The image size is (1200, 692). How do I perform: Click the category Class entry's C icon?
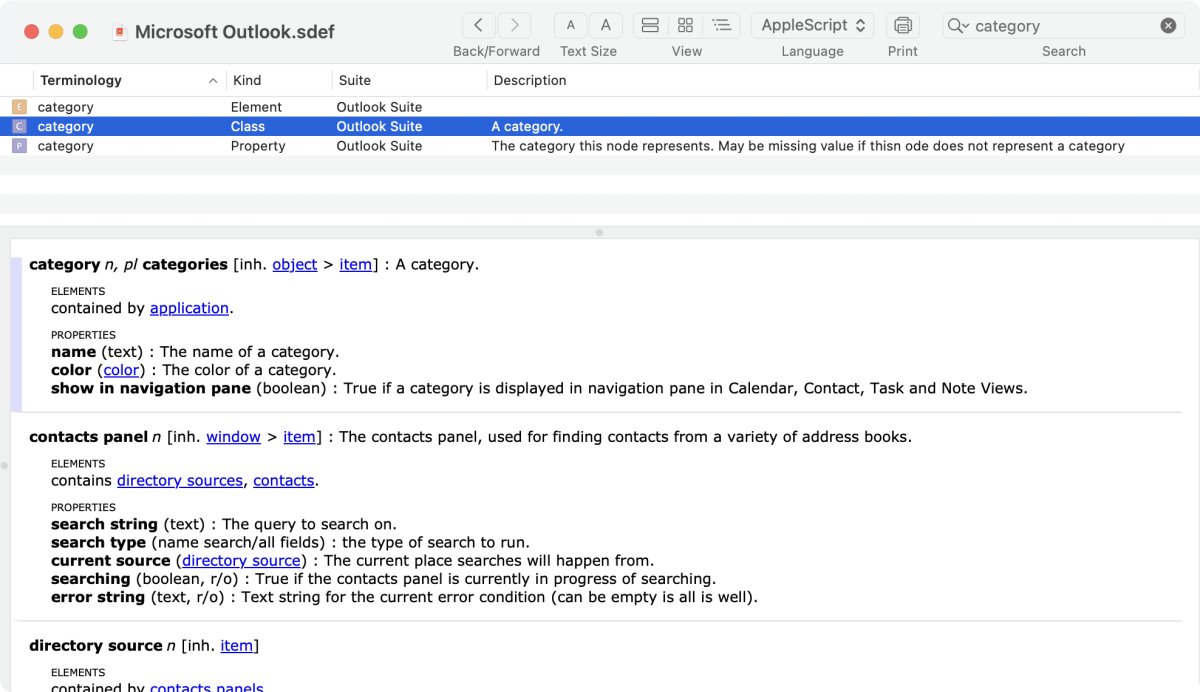click(x=18, y=126)
